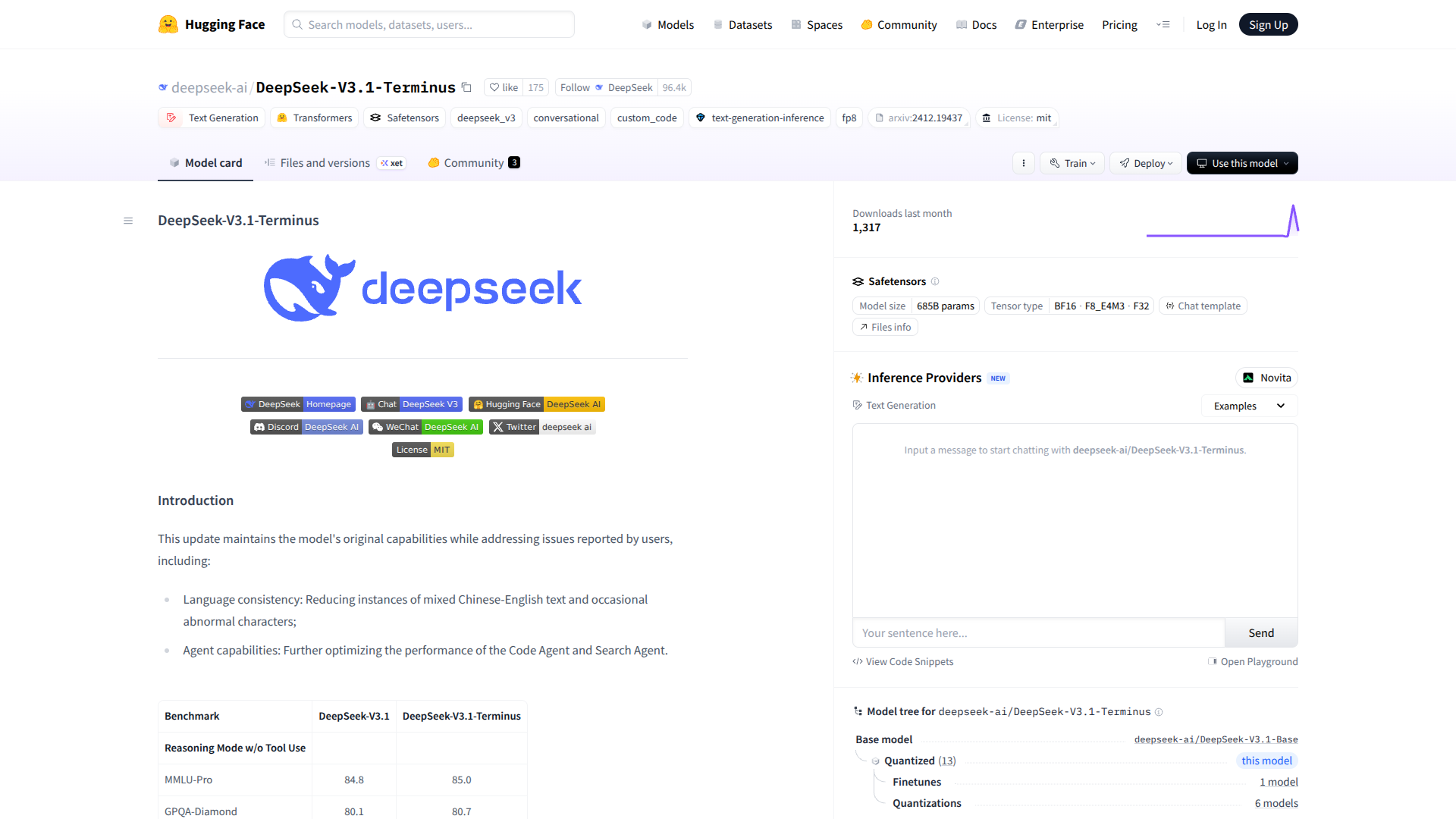Open the table of contents toggle
Screen dimensions: 1456x819
tap(128, 221)
